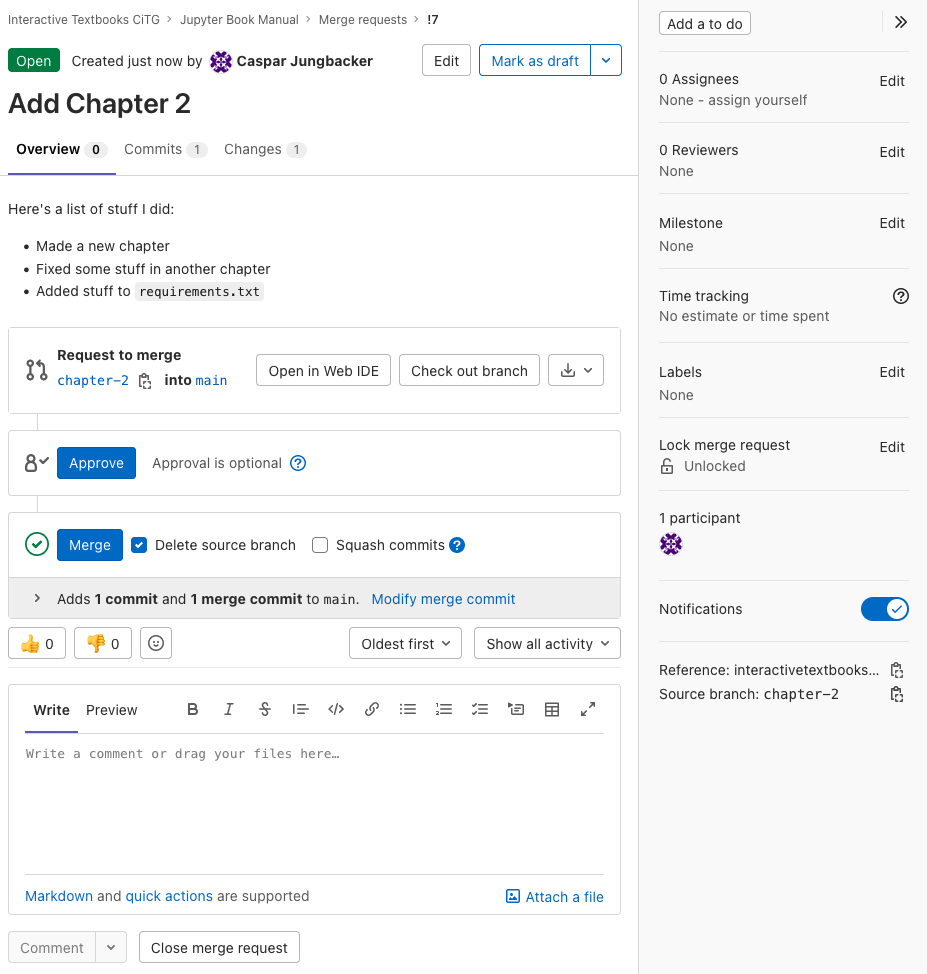Change sorting via the Oldest first dropdown
Viewport: 927px width, 974px height.
pyautogui.click(x=405, y=643)
